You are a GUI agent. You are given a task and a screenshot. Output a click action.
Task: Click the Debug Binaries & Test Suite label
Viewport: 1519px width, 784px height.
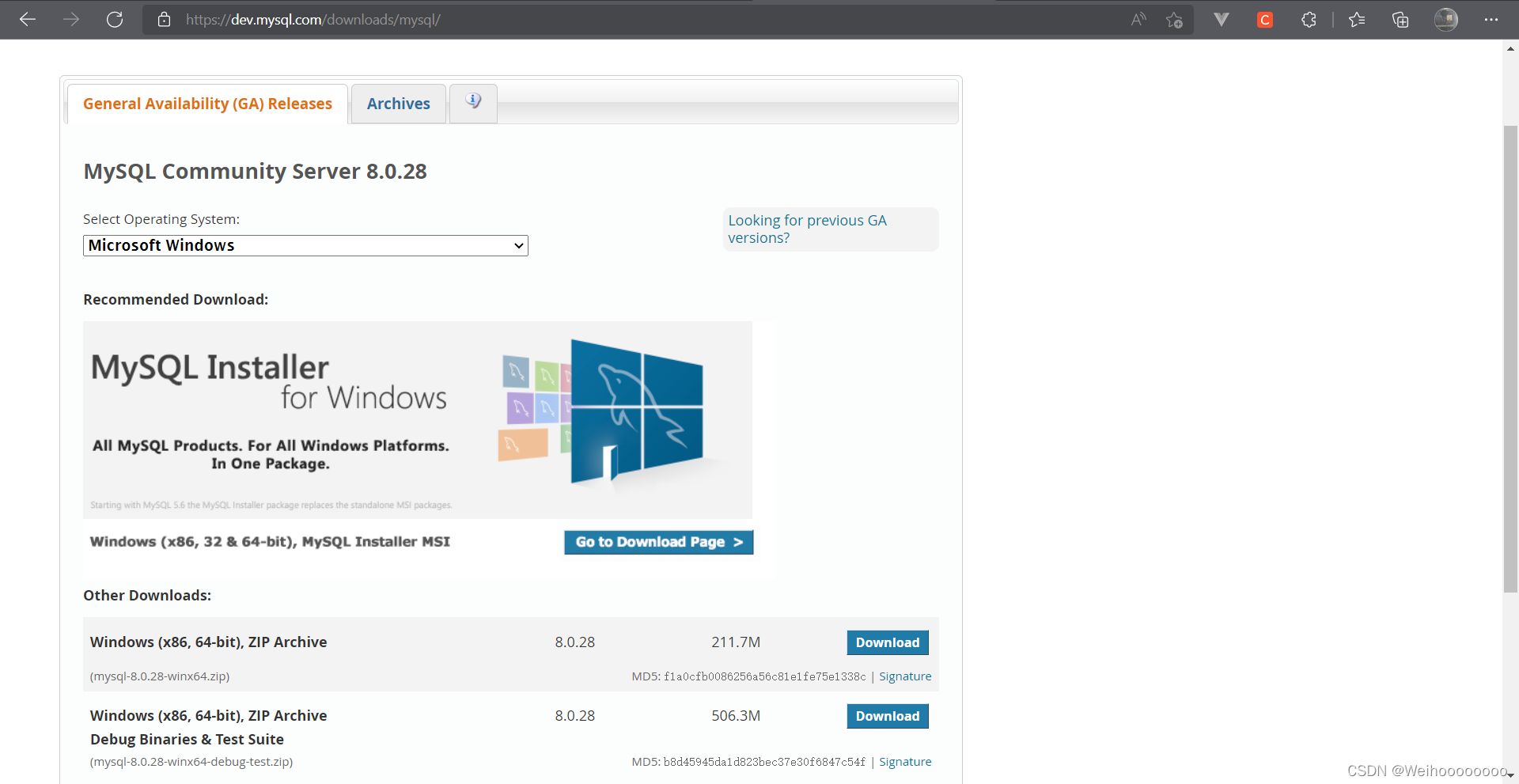coord(187,740)
